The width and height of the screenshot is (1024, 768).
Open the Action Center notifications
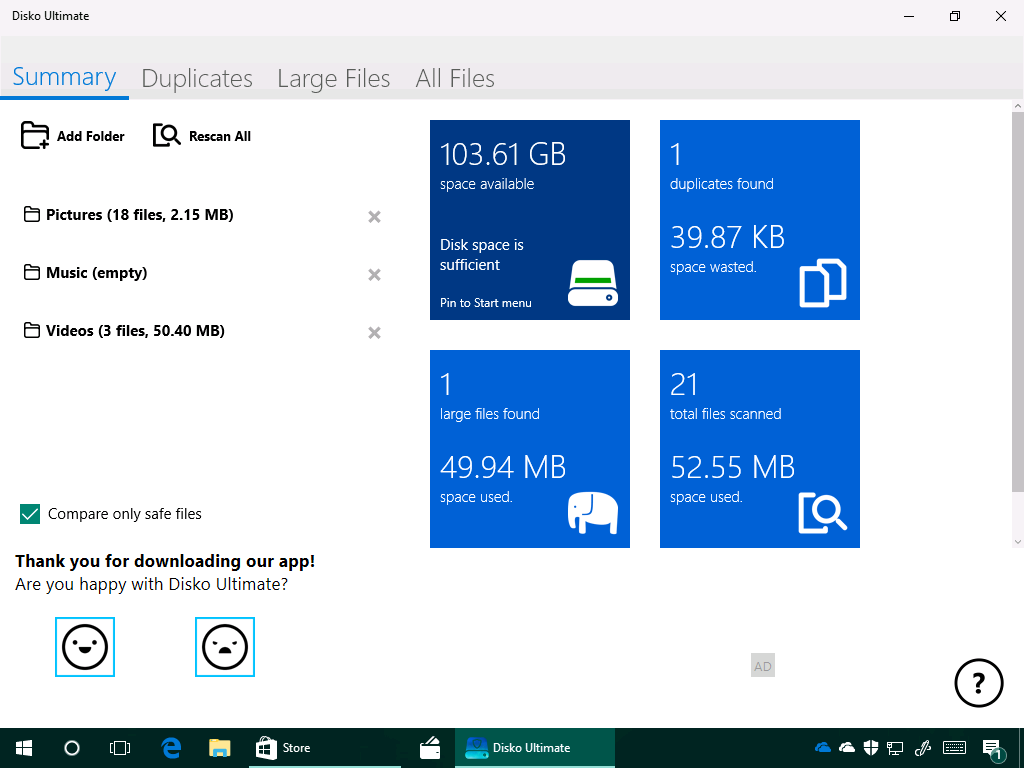(x=993, y=748)
